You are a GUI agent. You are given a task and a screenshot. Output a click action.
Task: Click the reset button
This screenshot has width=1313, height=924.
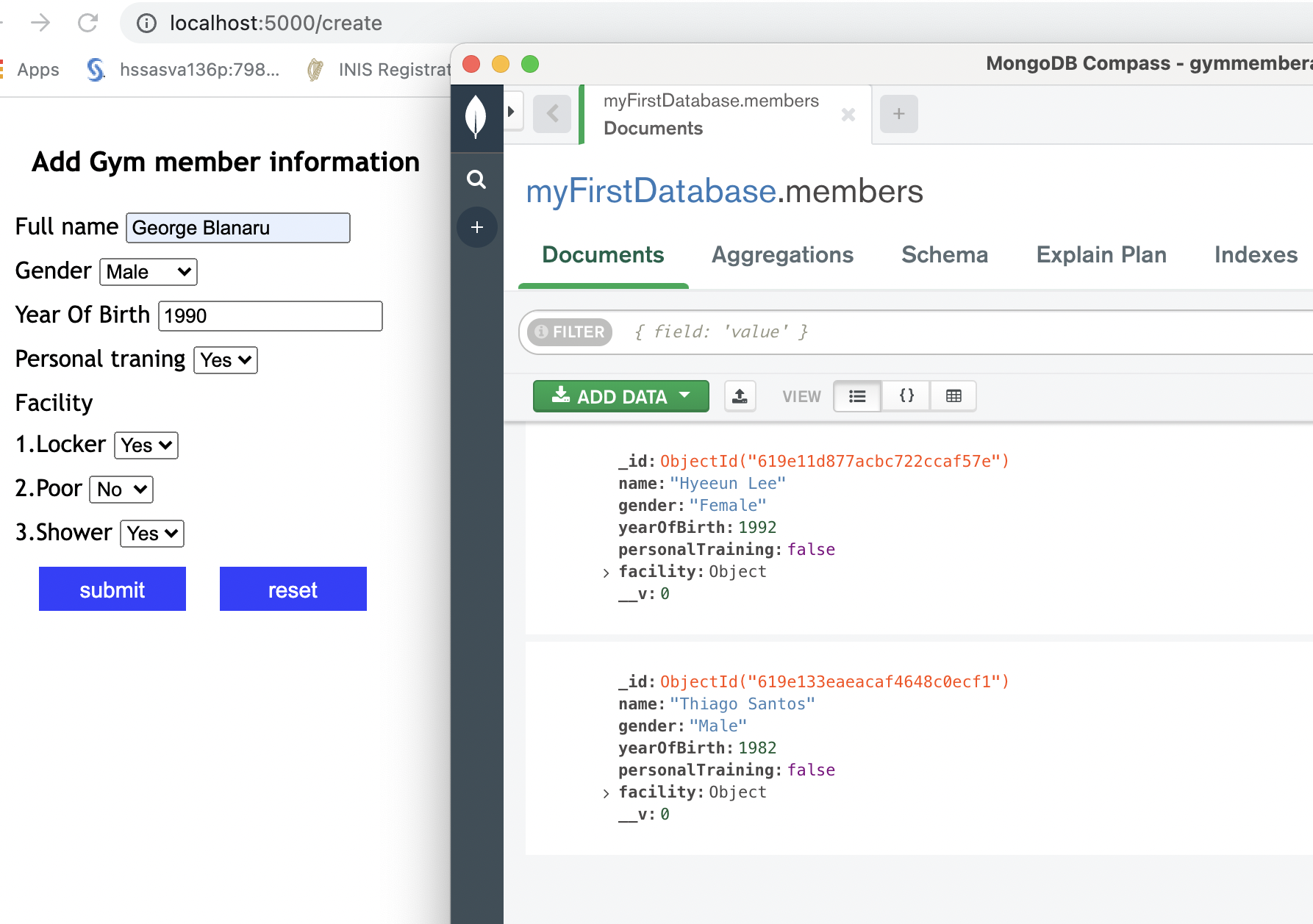click(x=293, y=589)
